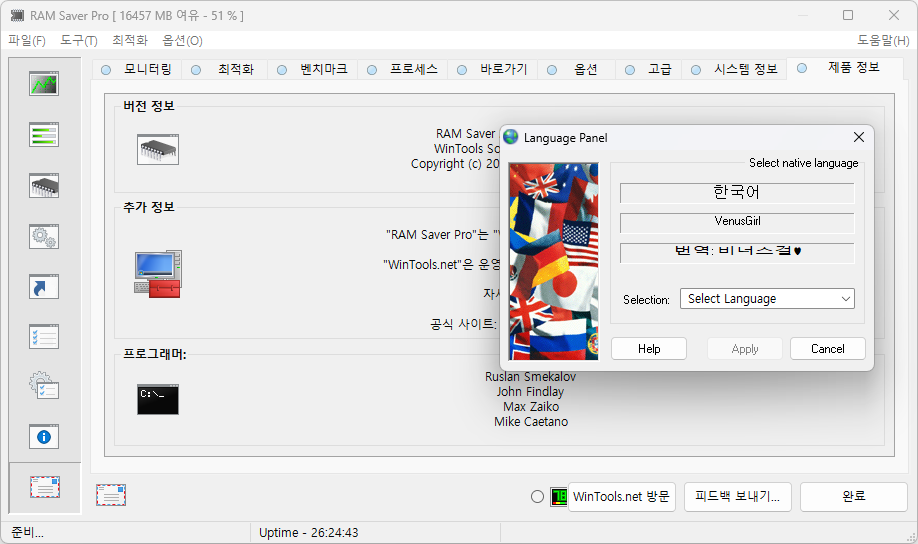Open the shortcut arrow sidebar icon
Image resolution: width=918 pixels, height=544 pixels.
point(44,287)
